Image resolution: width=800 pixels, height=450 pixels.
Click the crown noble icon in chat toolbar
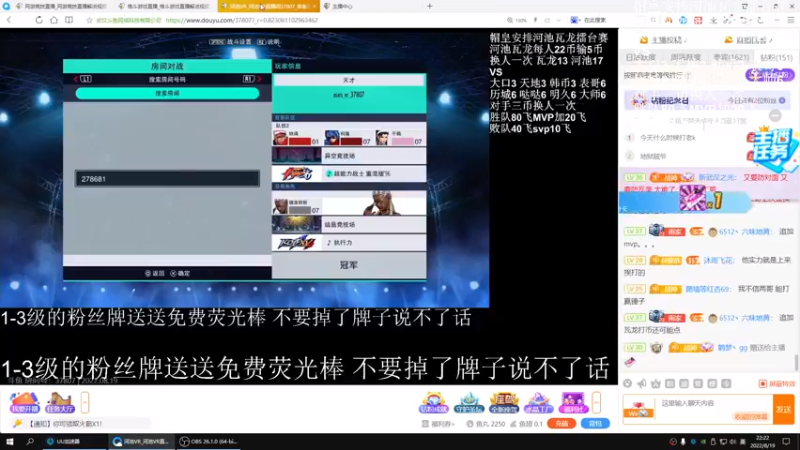[656, 383]
